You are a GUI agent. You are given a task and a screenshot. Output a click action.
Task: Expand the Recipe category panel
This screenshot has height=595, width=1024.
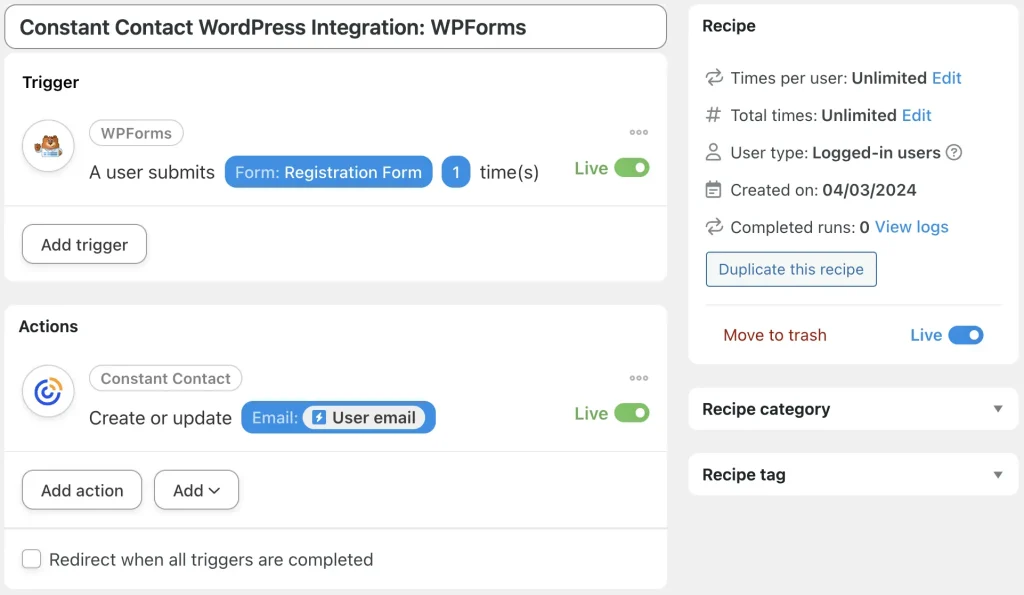click(x=997, y=409)
